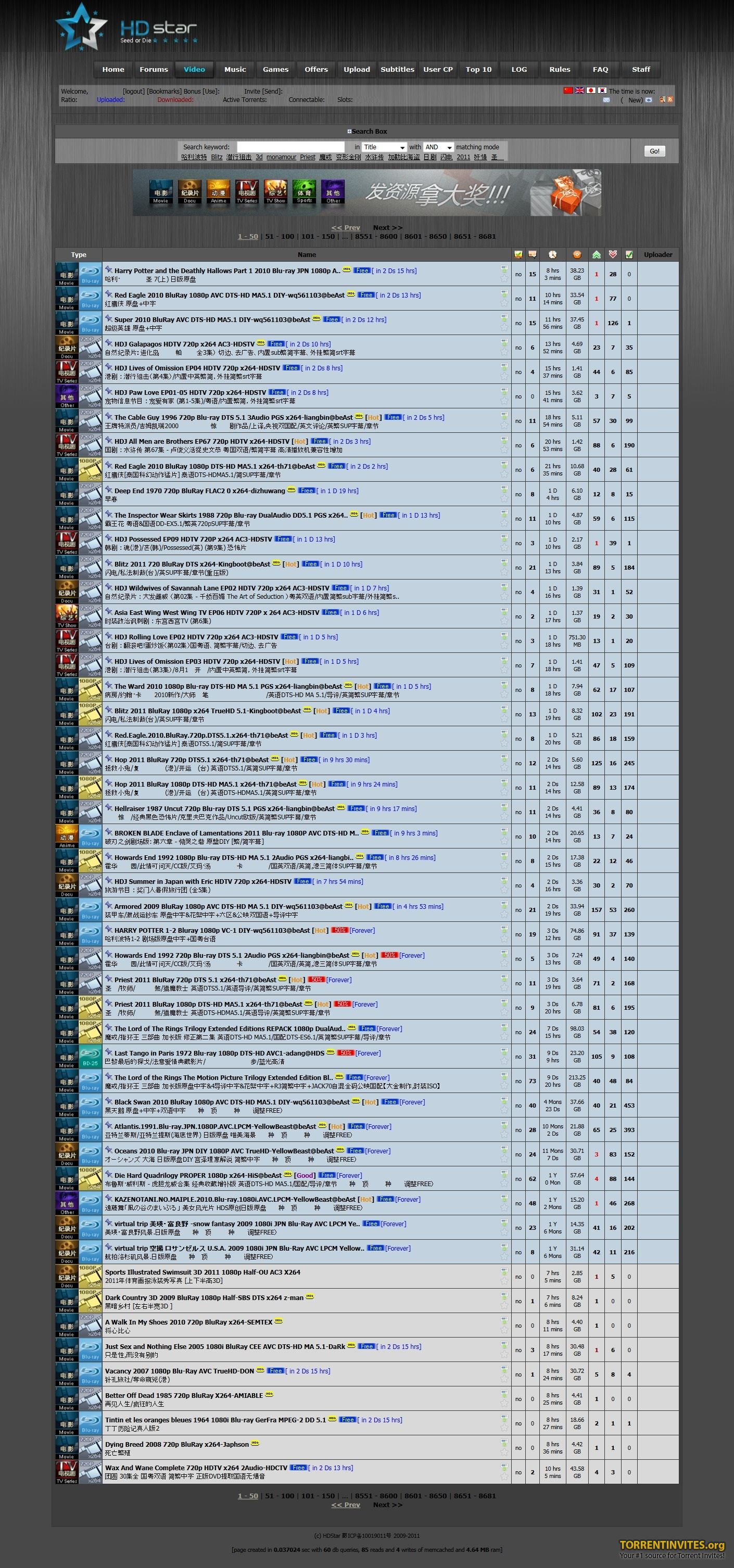Switch language with the Korean flag

click(602, 90)
